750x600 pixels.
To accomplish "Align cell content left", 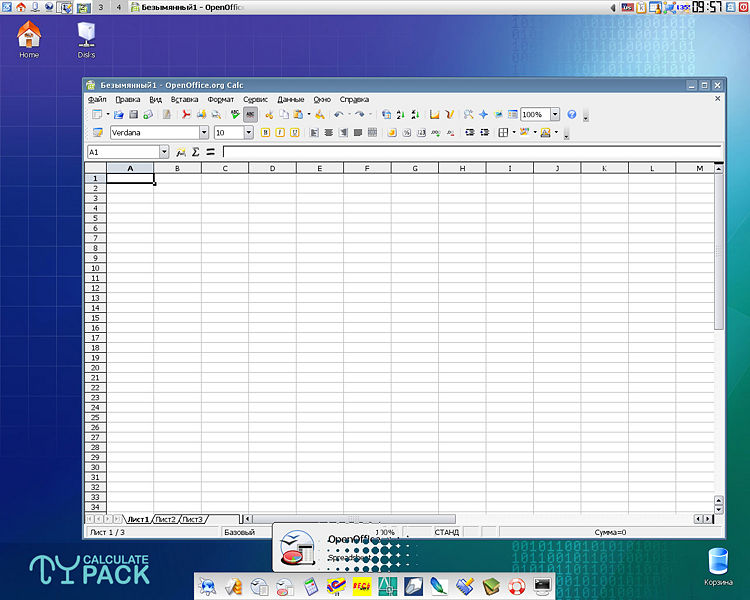I will (314, 133).
